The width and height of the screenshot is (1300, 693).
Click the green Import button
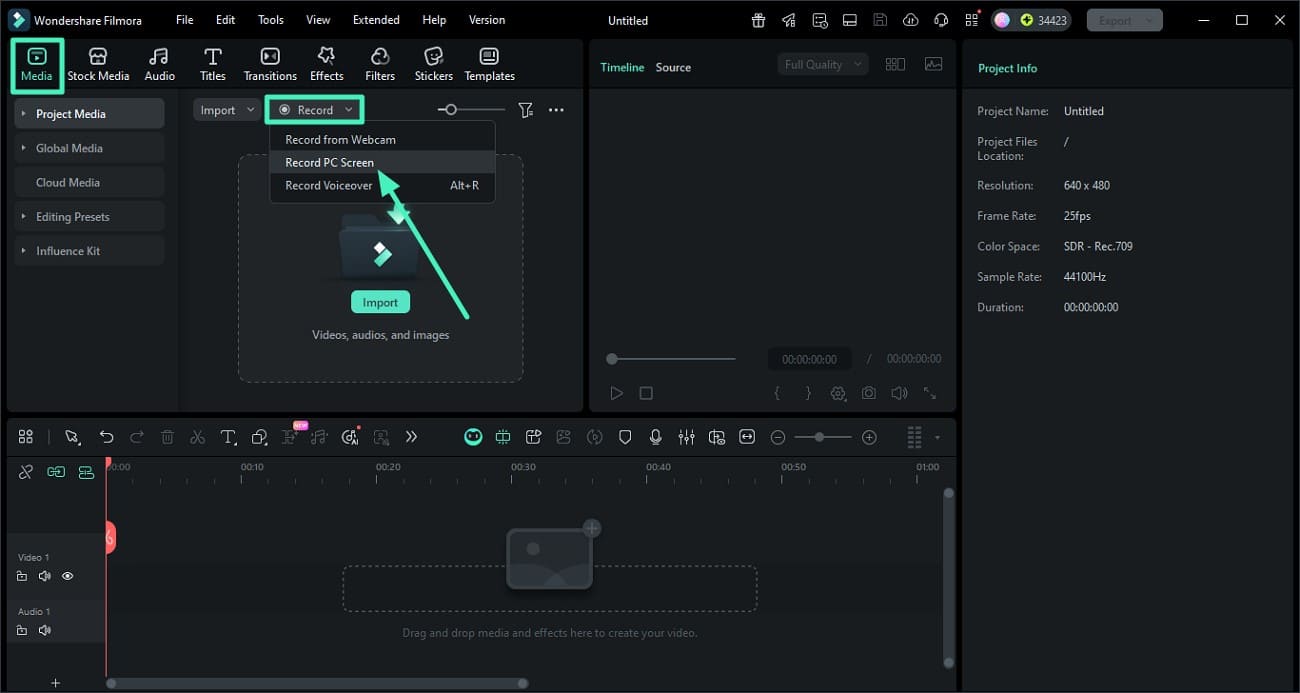click(x=380, y=302)
